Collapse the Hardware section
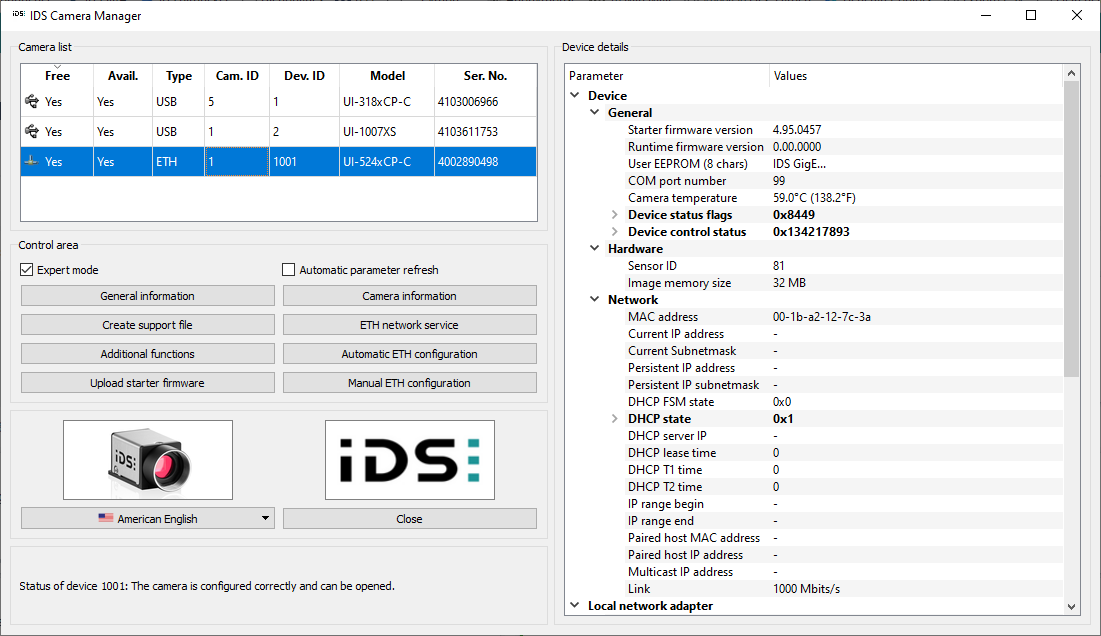 pyautogui.click(x=595, y=249)
